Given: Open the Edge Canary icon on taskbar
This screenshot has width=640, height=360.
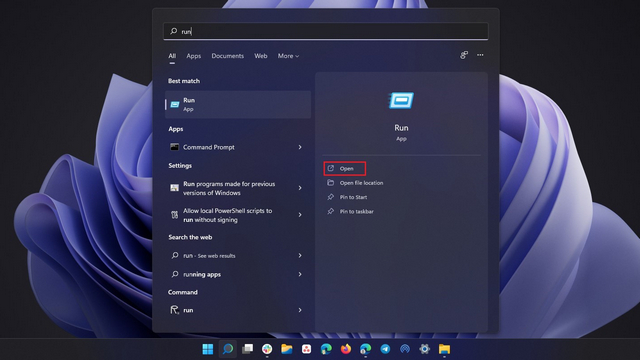Looking at the screenshot, I should (365, 349).
